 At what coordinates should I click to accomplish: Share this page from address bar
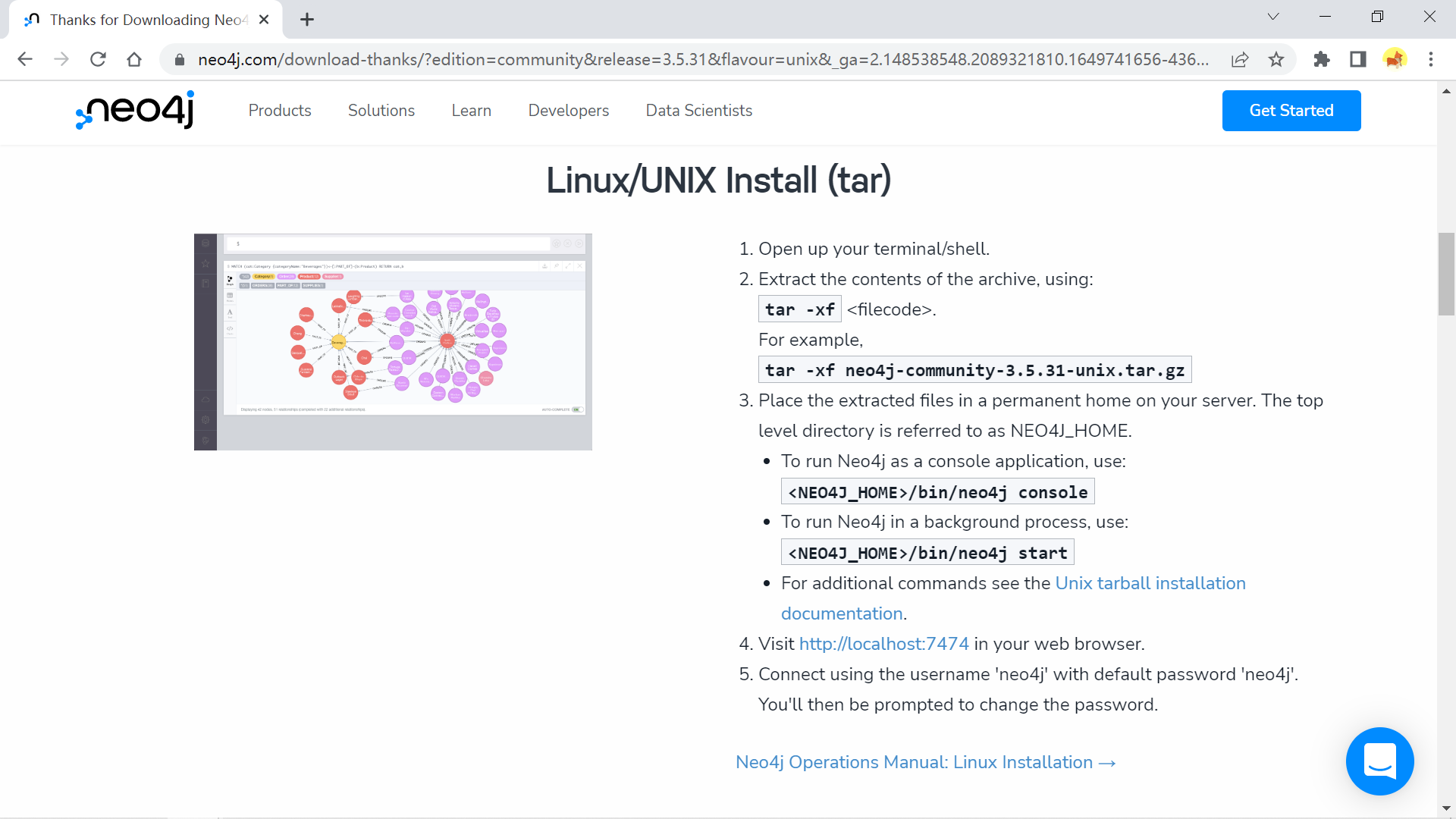click(1240, 59)
